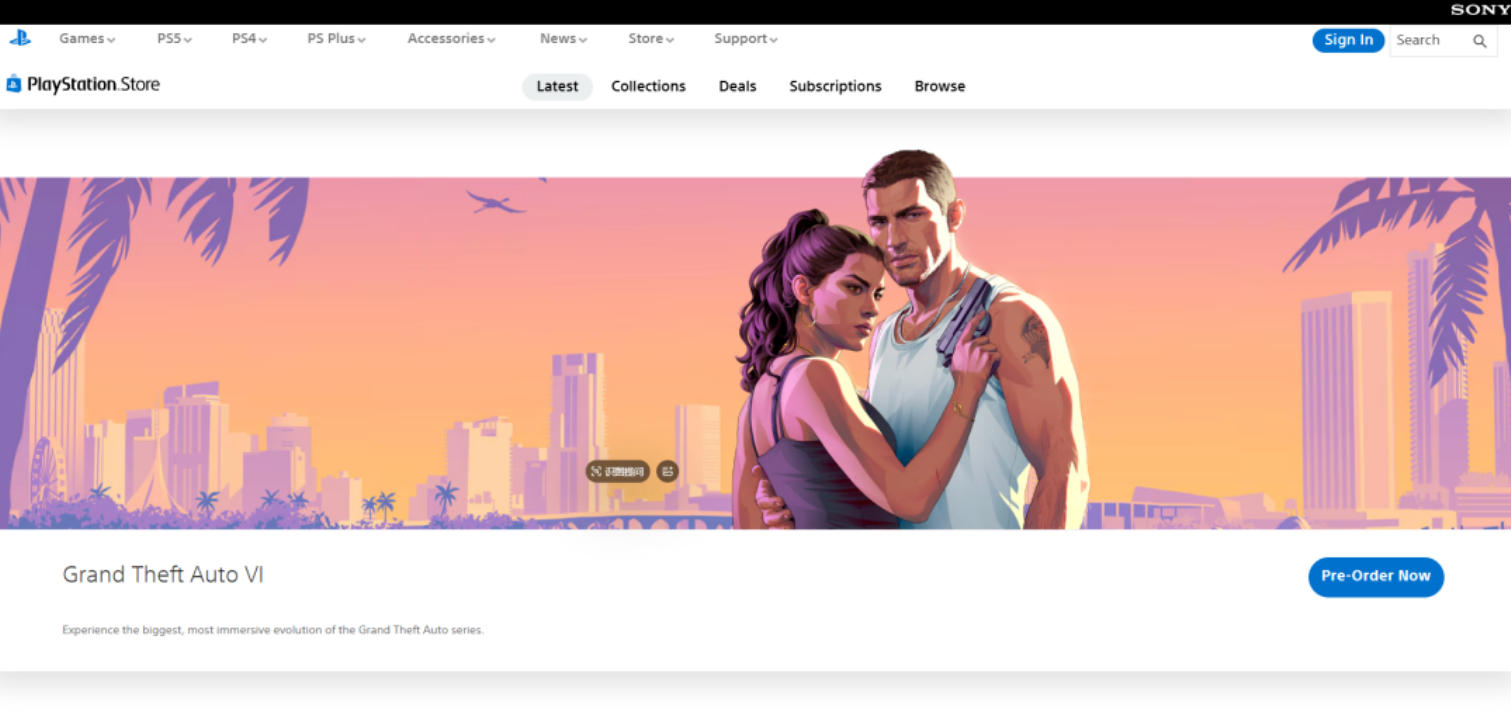Screen dimensions: 1511x721
Task: Open the PS4 dropdown menu
Action: tap(249, 39)
